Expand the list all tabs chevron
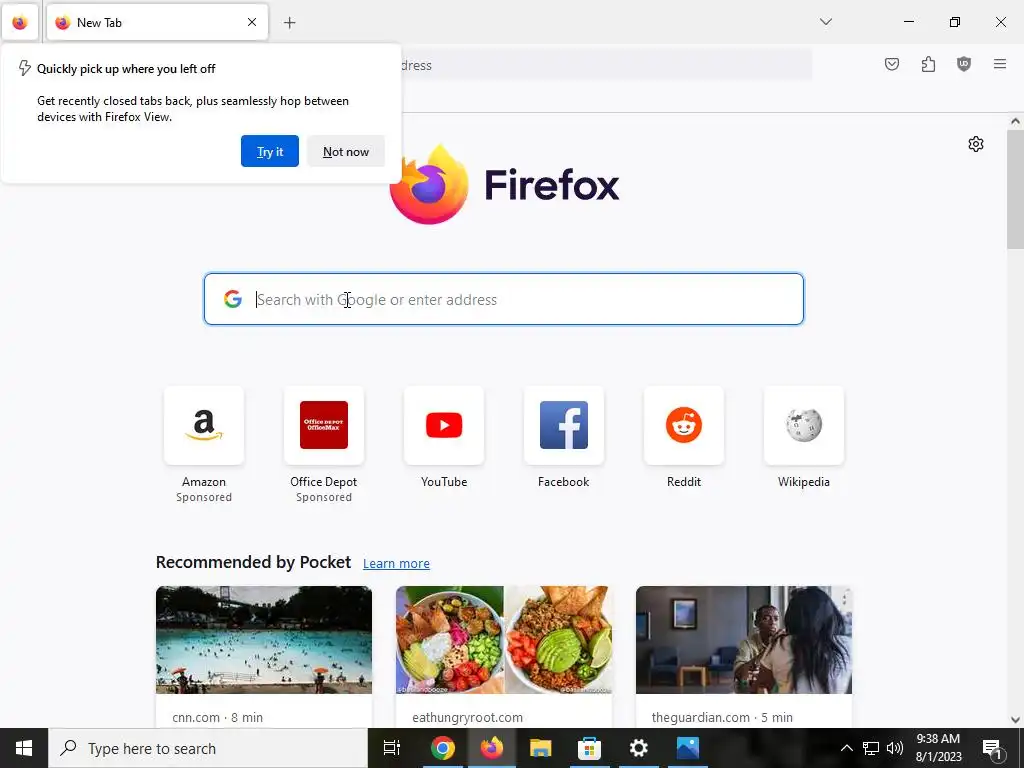1024x768 pixels. tap(825, 22)
